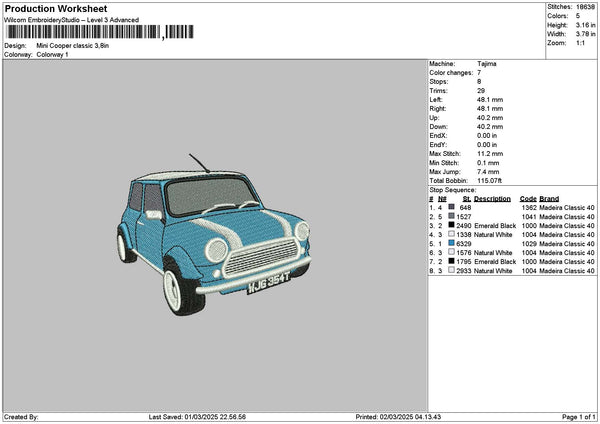Viewport: 600px width, 424px height.
Task: Click the Description column header
Action: pyautogui.click(x=492, y=198)
